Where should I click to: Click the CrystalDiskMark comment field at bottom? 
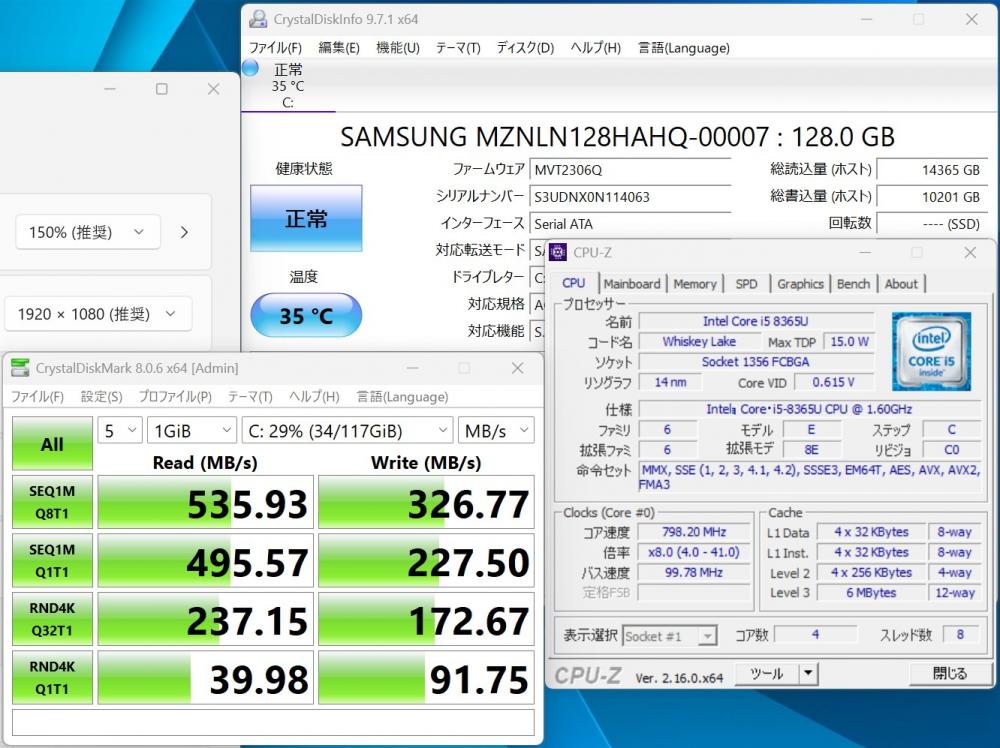tap(273, 722)
